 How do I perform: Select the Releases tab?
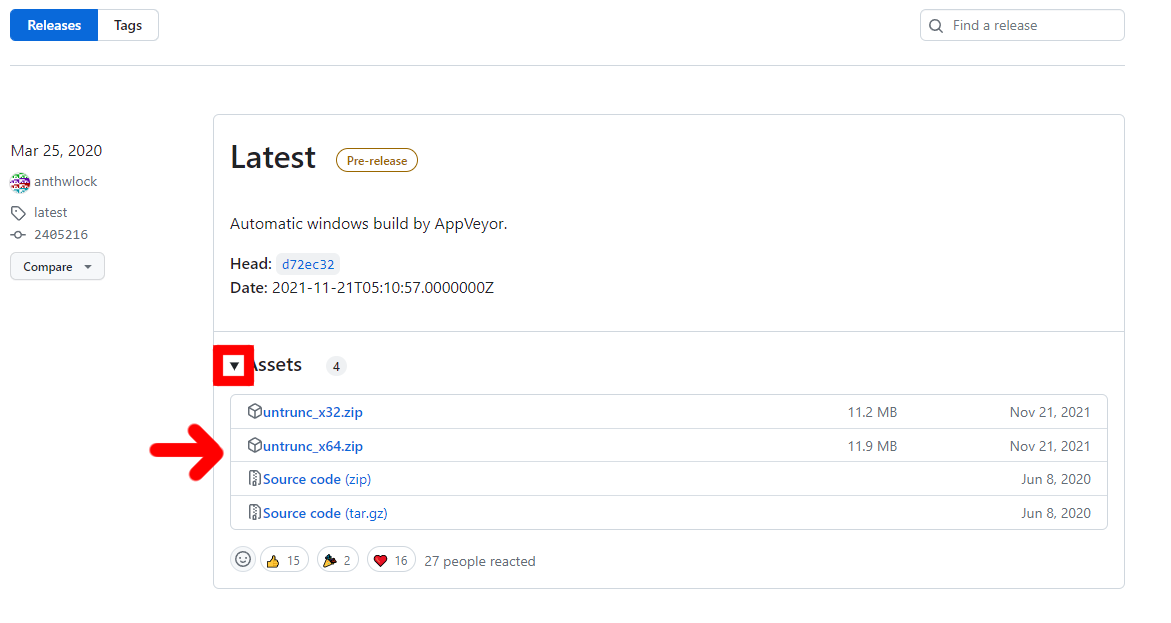click(x=53, y=24)
